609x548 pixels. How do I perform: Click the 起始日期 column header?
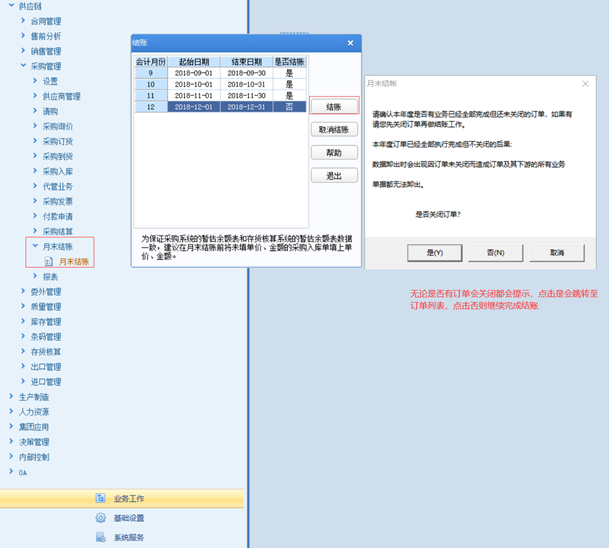click(194, 62)
